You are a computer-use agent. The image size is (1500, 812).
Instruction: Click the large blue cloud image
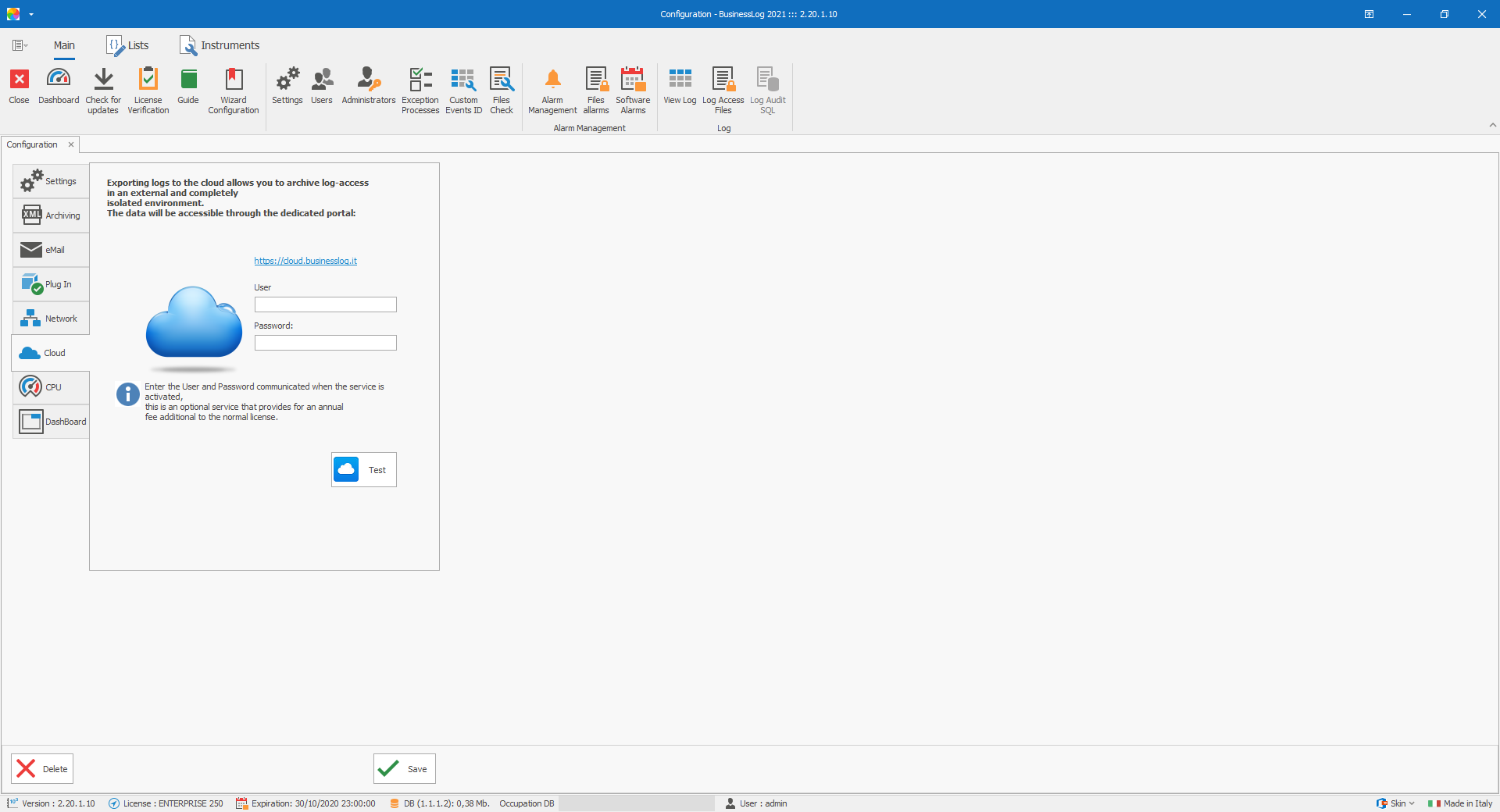pyautogui.click(x=194, y=329)
